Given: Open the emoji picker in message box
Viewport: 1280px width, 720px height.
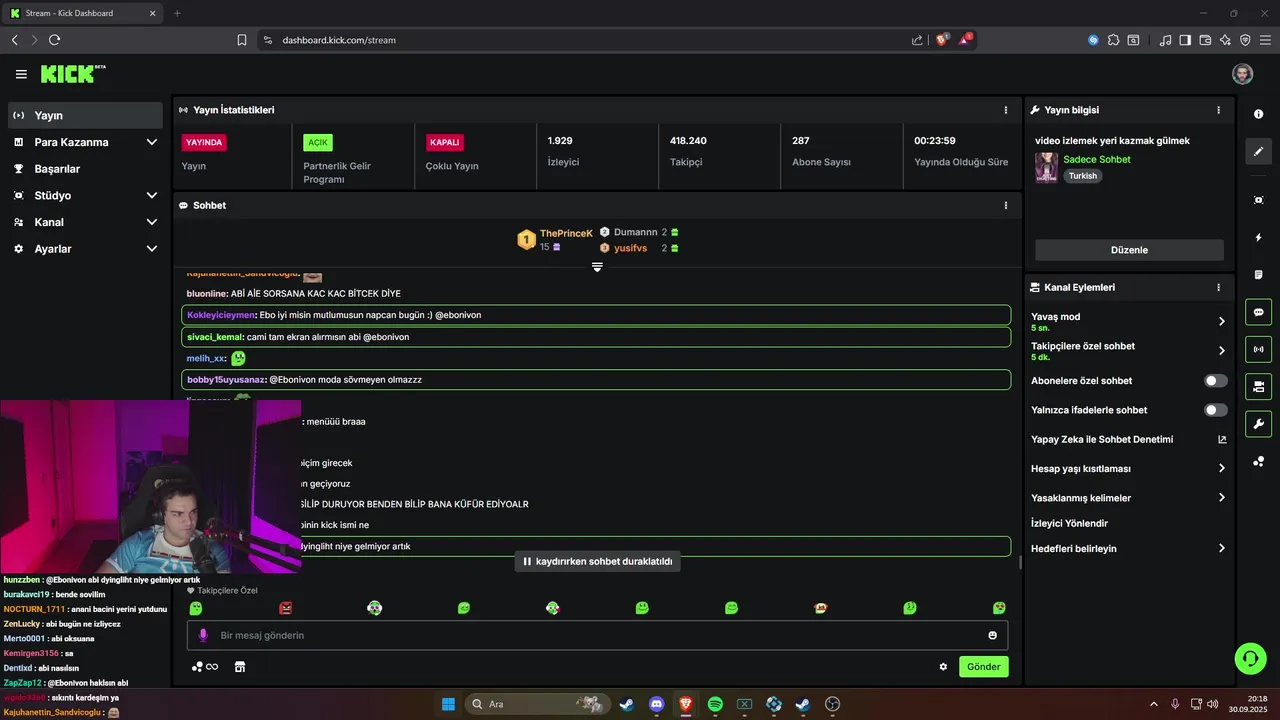Looking at the screenshot, I should tap(992, 635).
